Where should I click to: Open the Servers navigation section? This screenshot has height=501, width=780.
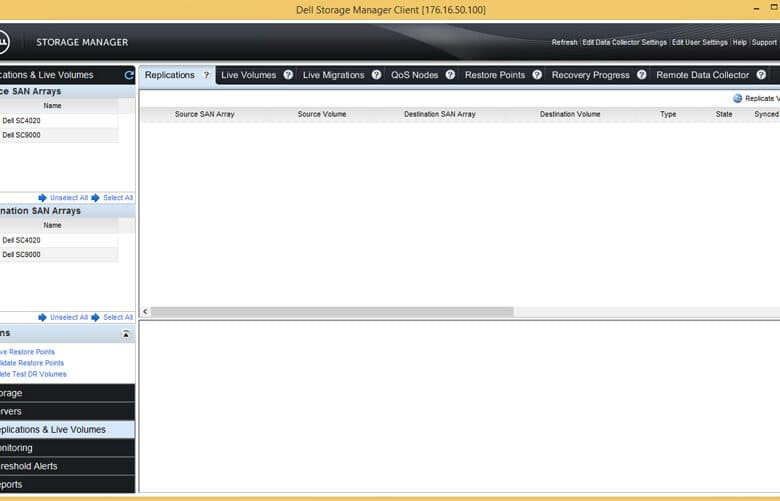tap(67, 411)
